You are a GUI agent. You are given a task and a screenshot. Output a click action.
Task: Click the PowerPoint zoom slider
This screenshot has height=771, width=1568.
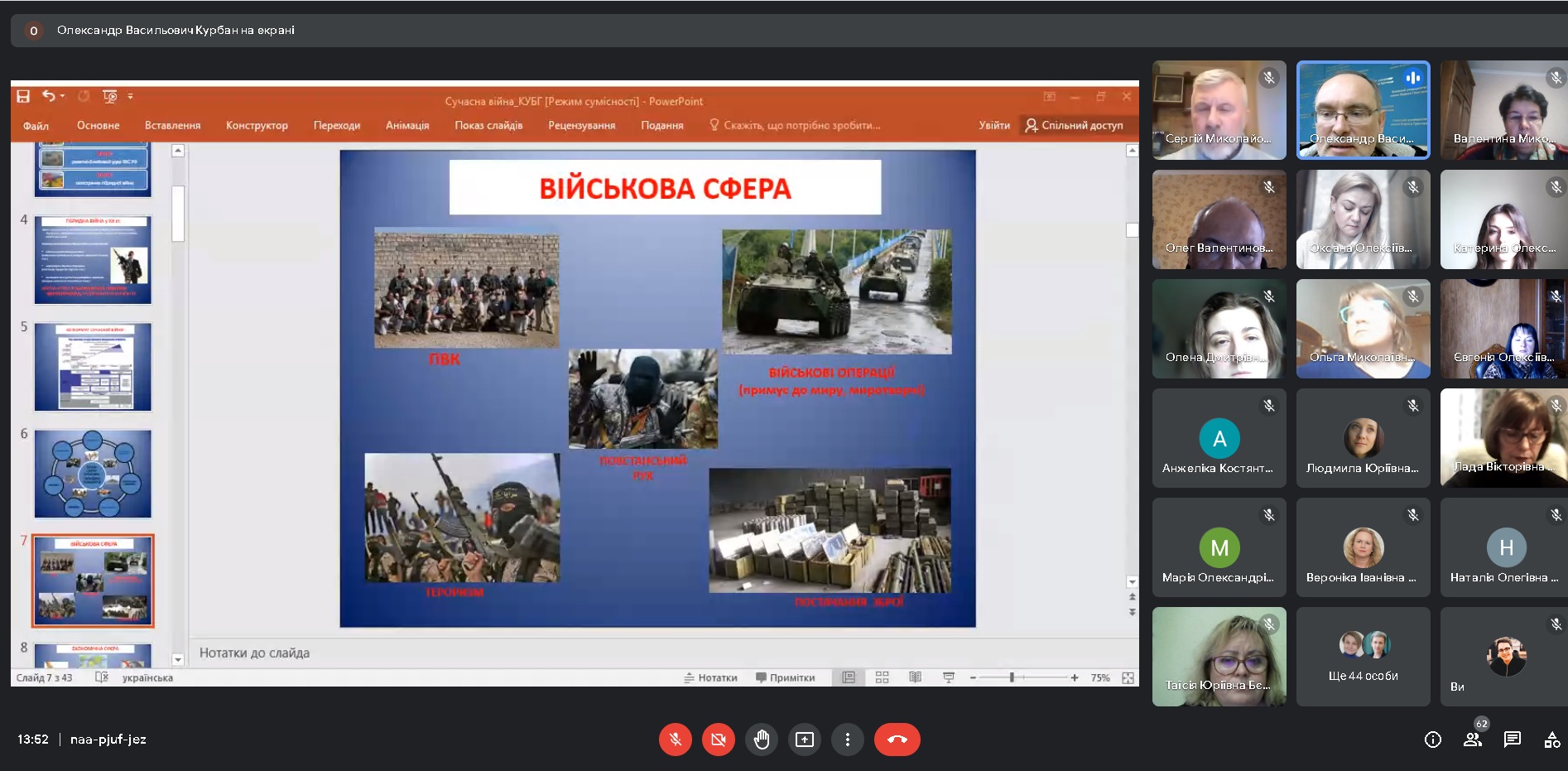(1012, 677)
